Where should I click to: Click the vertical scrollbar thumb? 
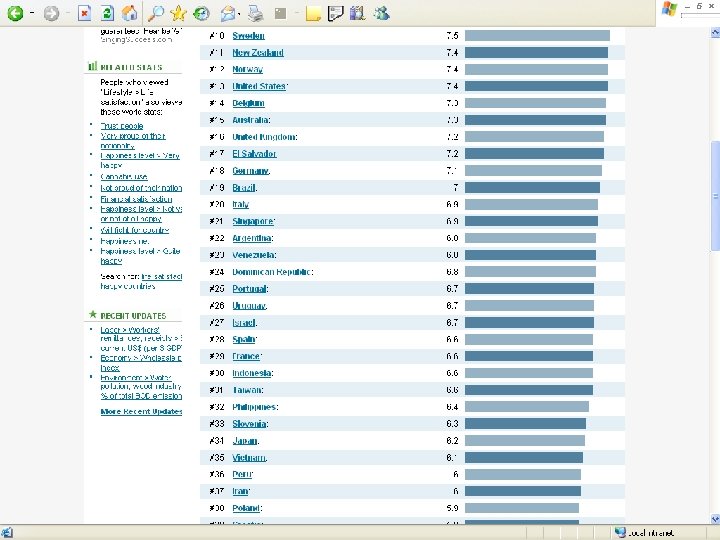[715, 196]
